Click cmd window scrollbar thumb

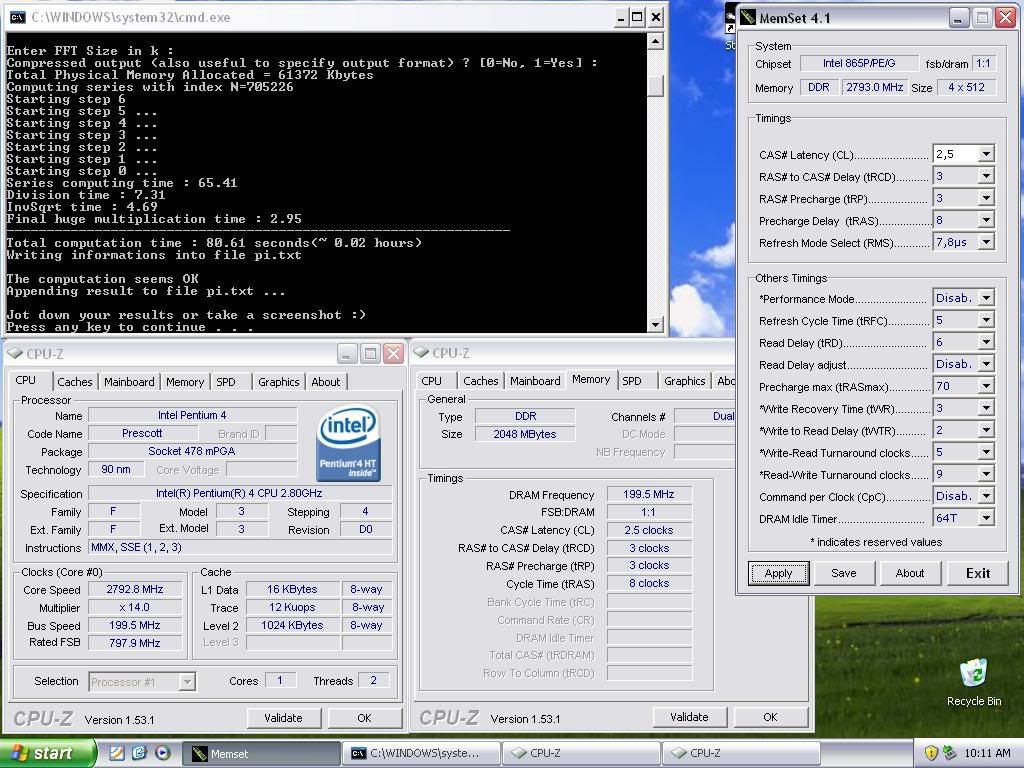pos(655,86)
